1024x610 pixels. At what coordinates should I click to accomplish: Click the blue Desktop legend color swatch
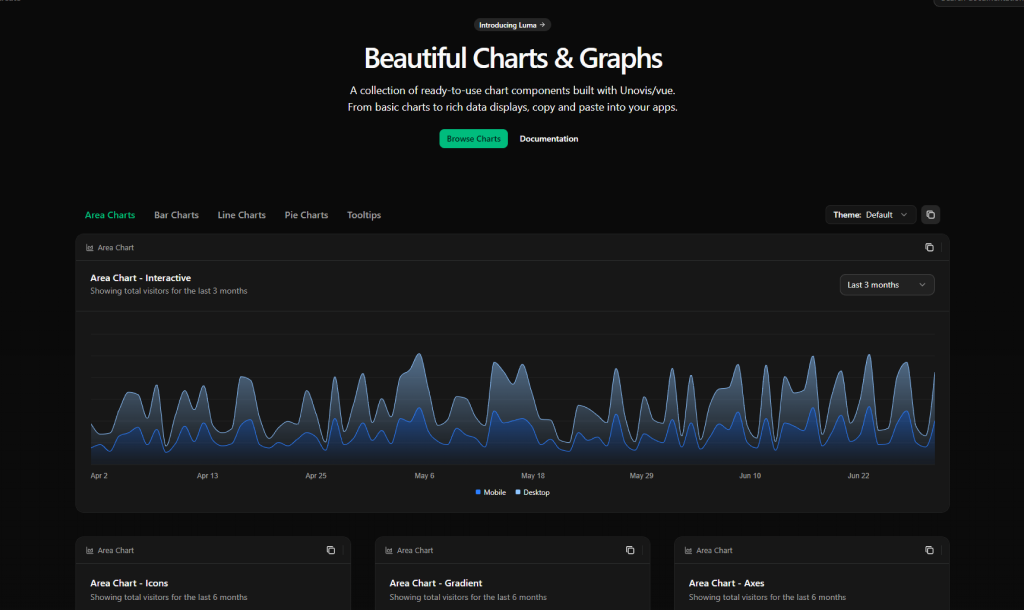coord(517,492)
